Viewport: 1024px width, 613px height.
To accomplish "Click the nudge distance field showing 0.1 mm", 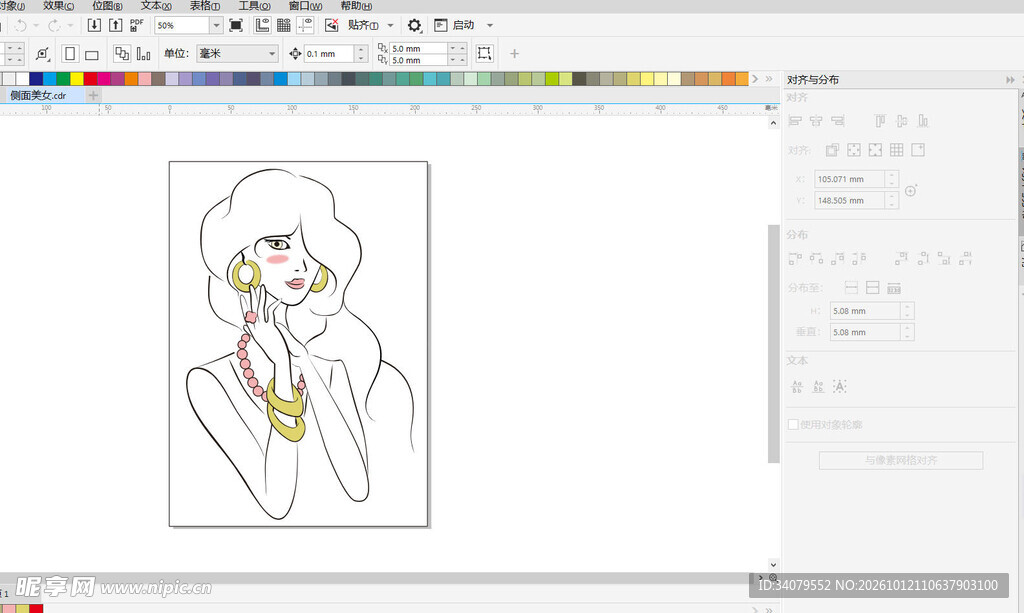I will (x=329, y=54).
